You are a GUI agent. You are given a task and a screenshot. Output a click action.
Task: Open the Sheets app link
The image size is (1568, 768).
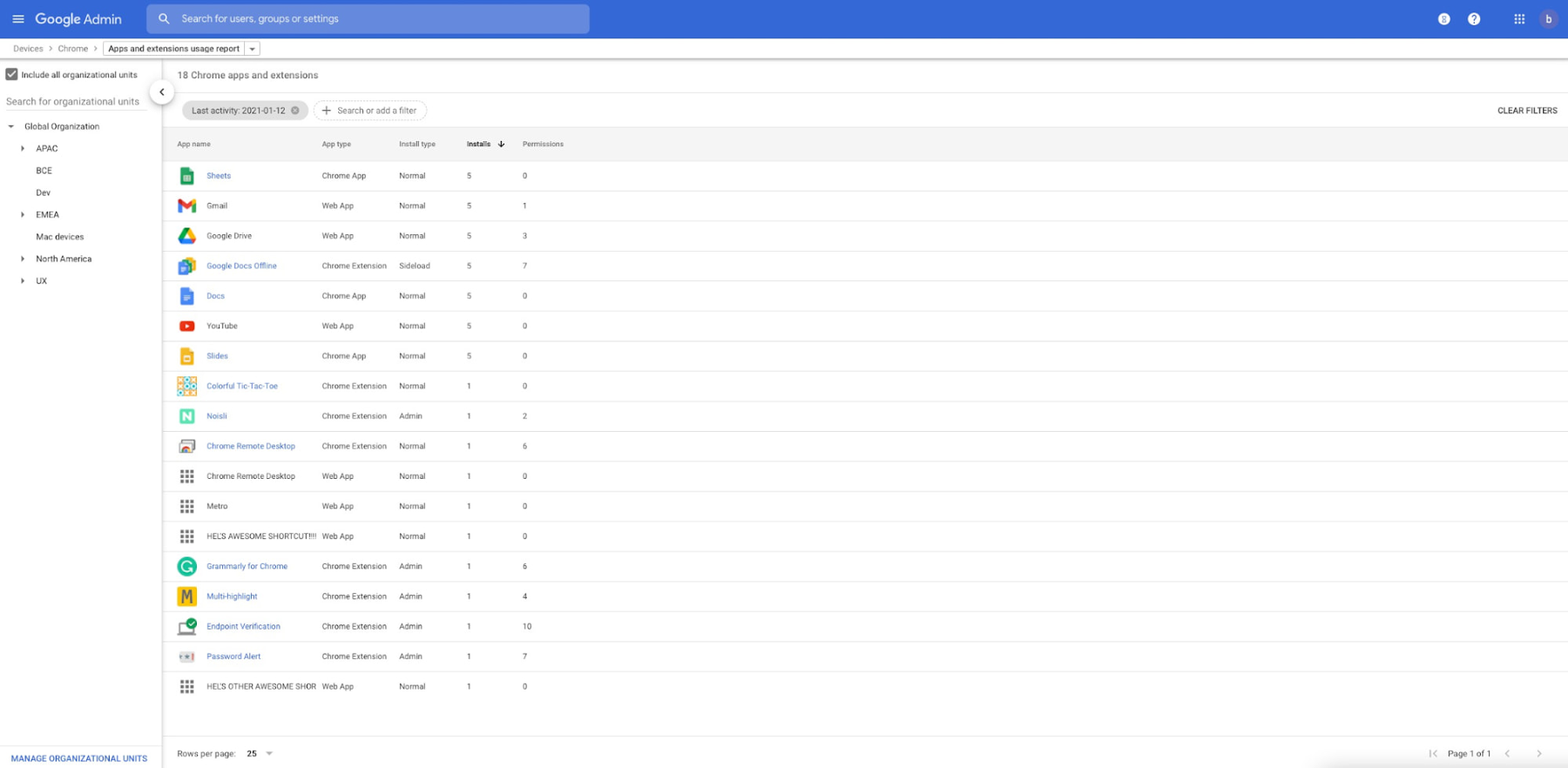219,176
